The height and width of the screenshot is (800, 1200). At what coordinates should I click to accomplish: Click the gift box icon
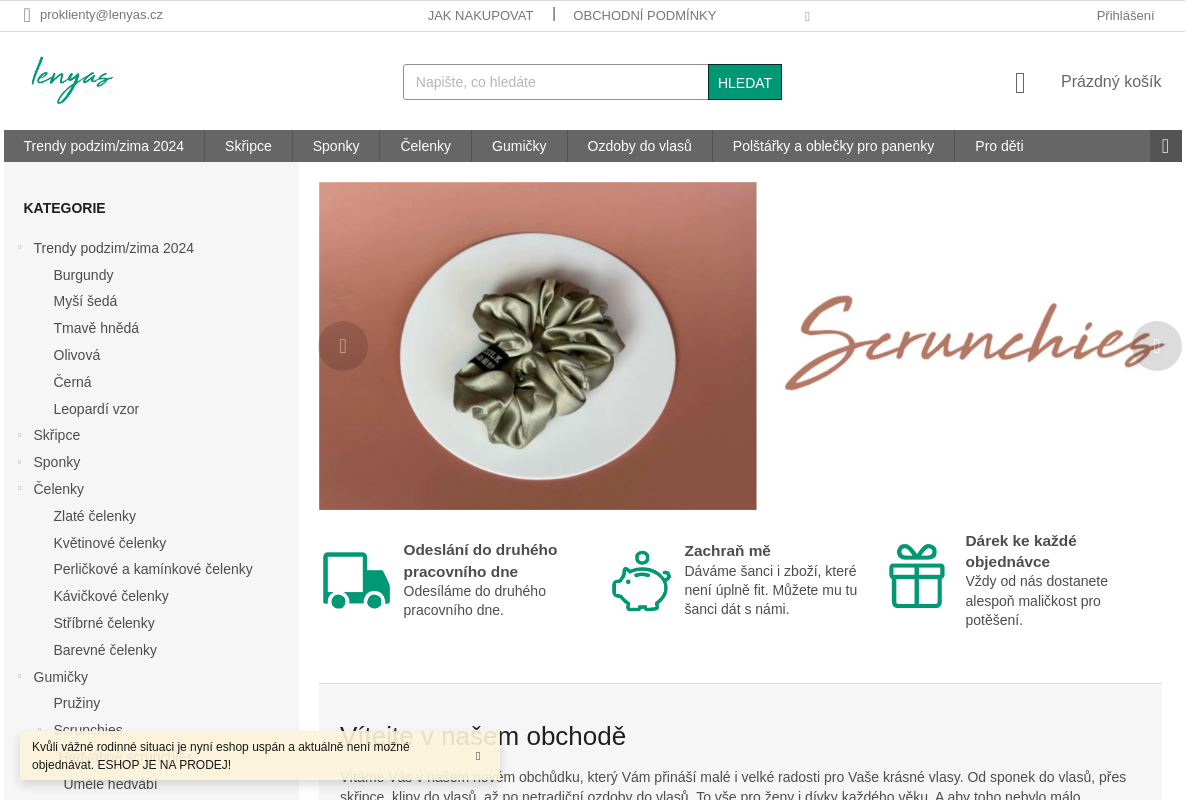(917, 576)
